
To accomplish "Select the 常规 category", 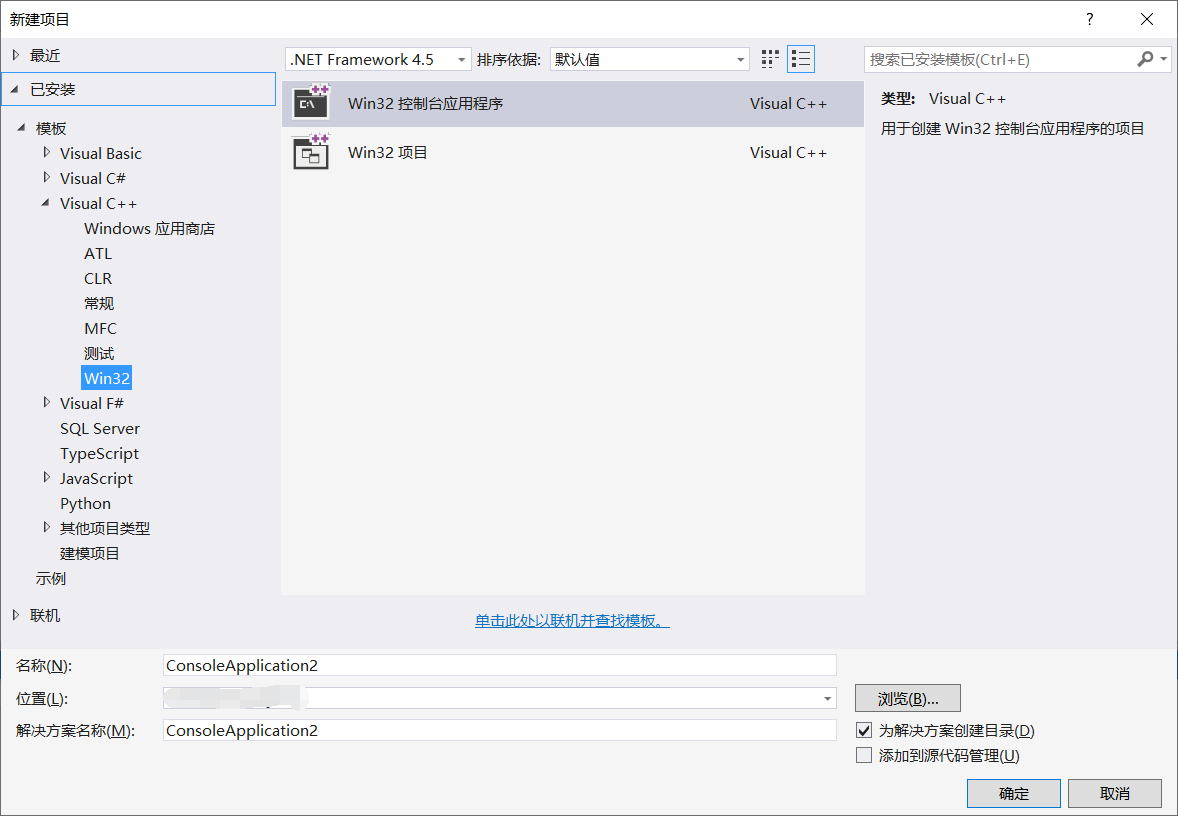I will pos(99,304).
